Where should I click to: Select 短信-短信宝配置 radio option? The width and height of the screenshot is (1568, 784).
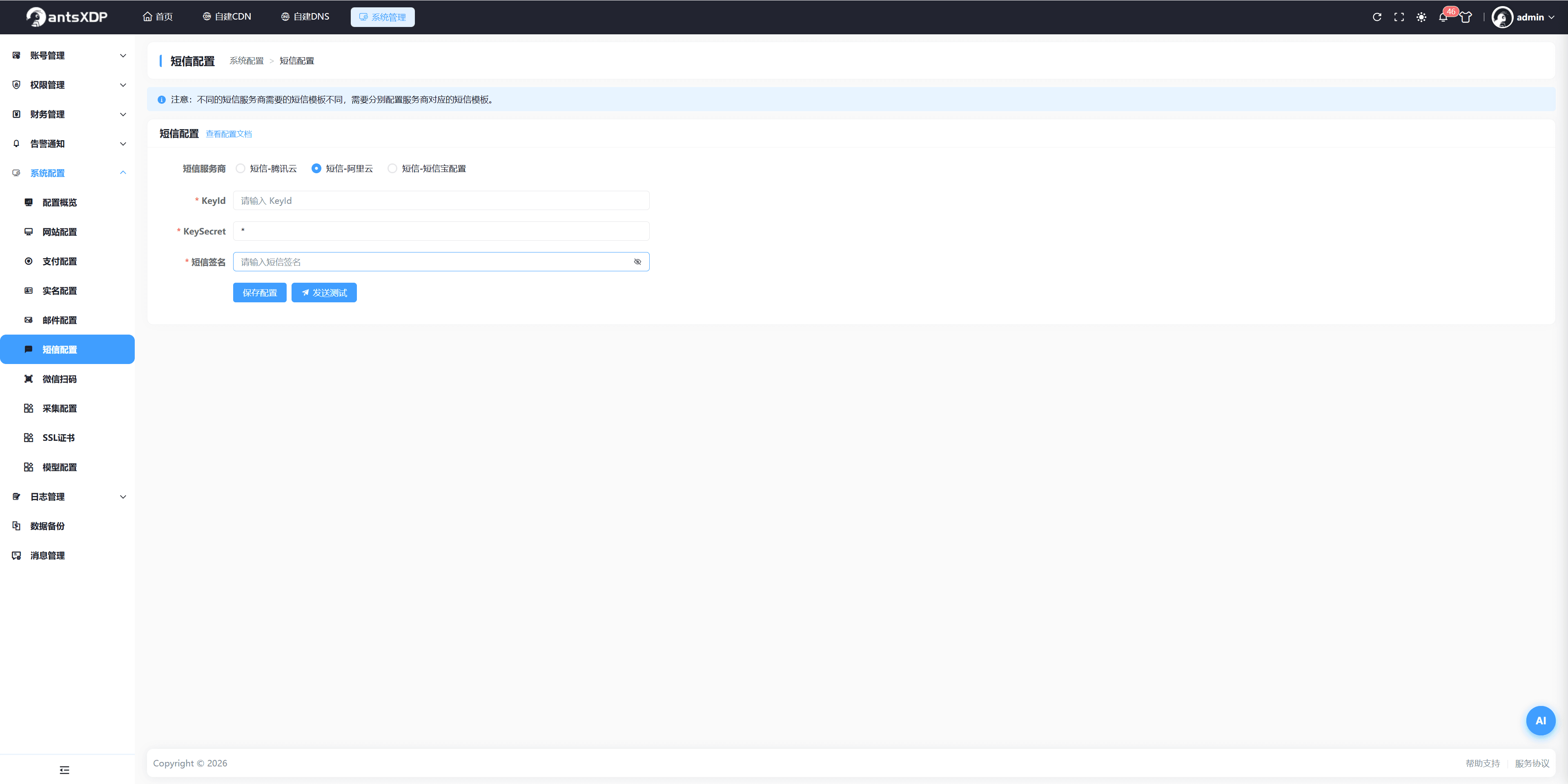click(427, 169)
